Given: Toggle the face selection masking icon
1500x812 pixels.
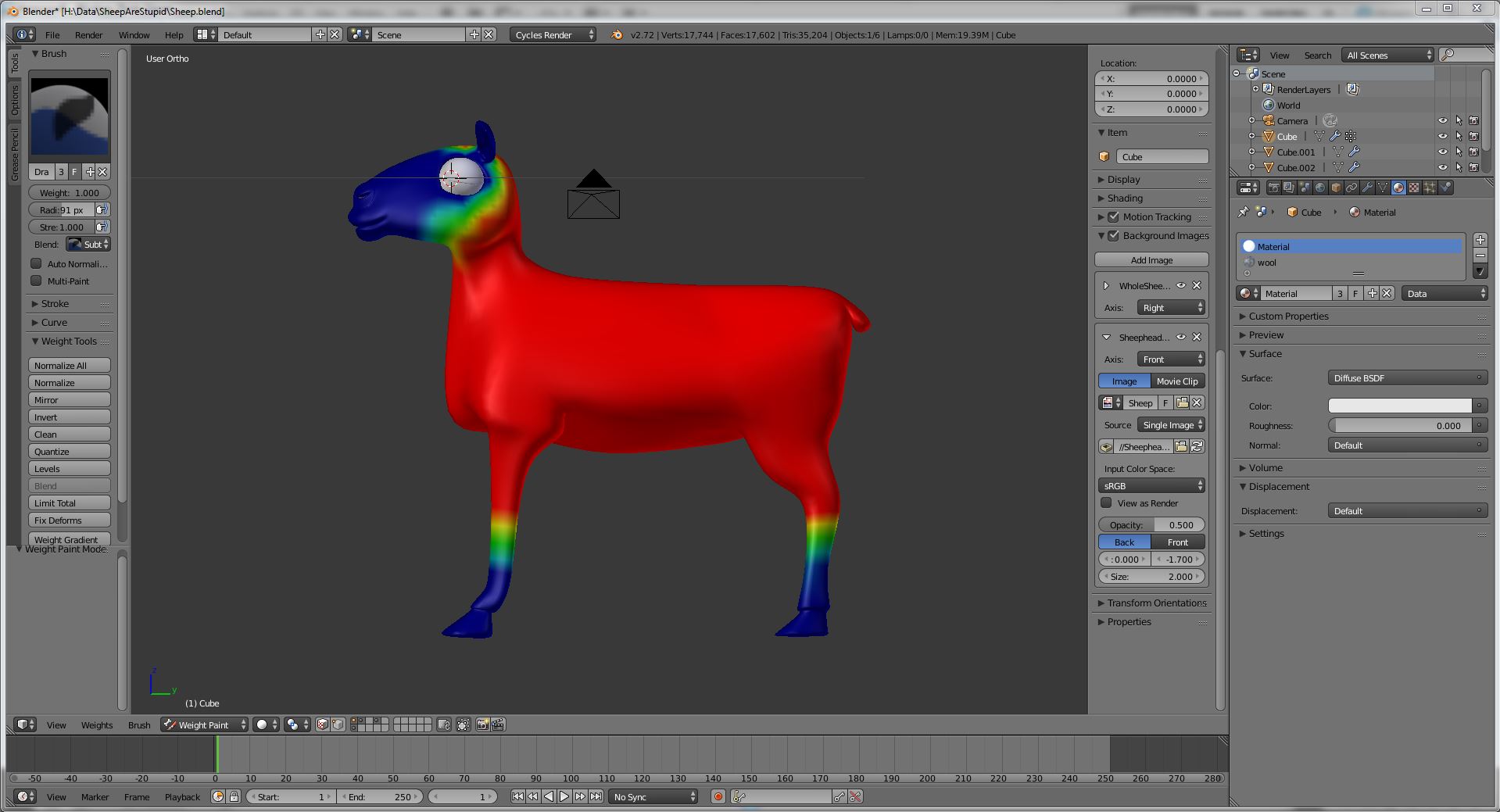Looking at the screenshot, I should point(323,724).
